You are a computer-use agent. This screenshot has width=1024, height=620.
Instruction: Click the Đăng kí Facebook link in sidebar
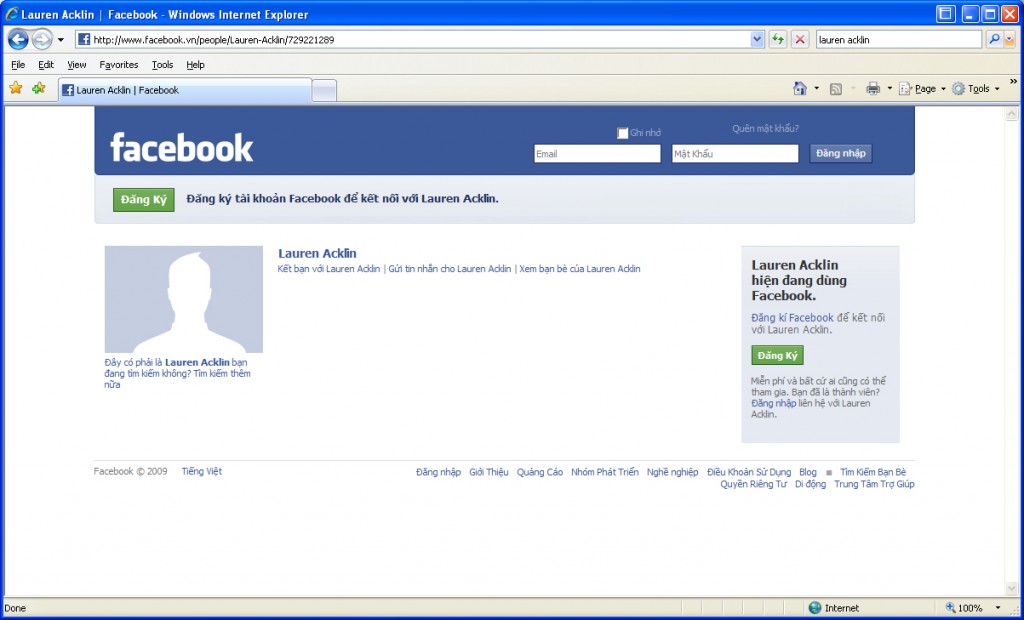click(x=792, y=318)
